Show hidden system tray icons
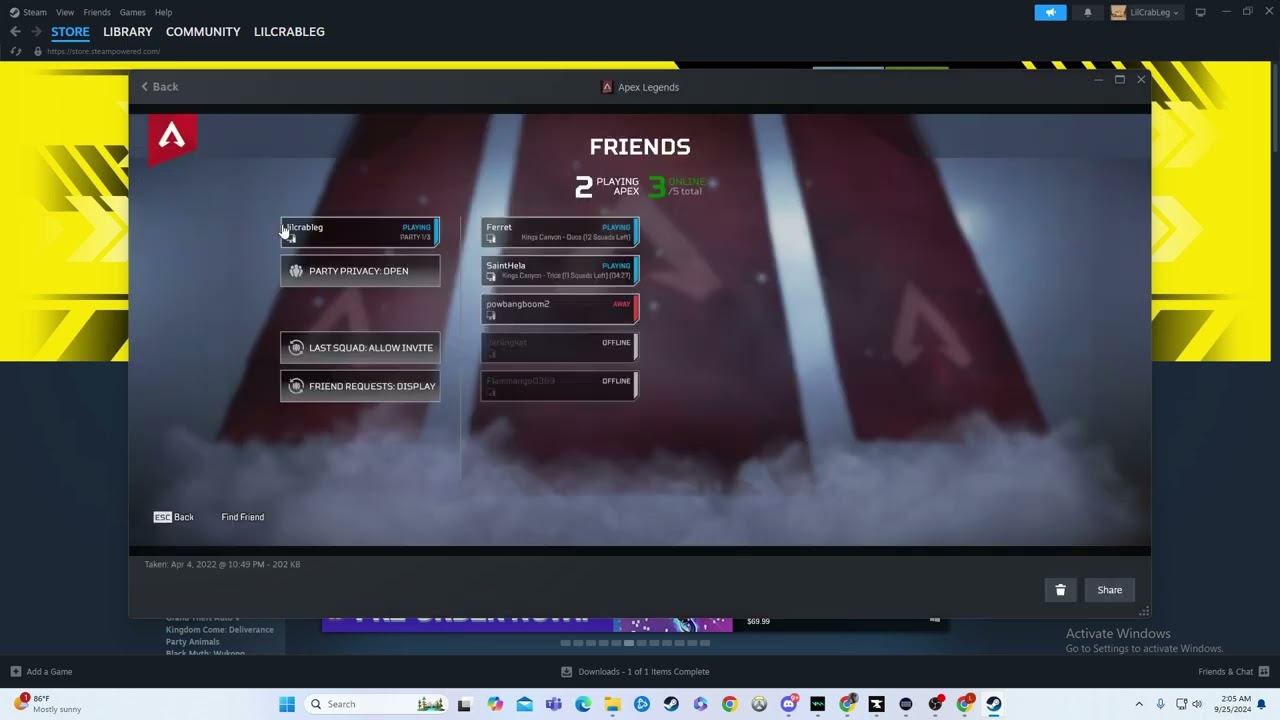 point(1138,704)
